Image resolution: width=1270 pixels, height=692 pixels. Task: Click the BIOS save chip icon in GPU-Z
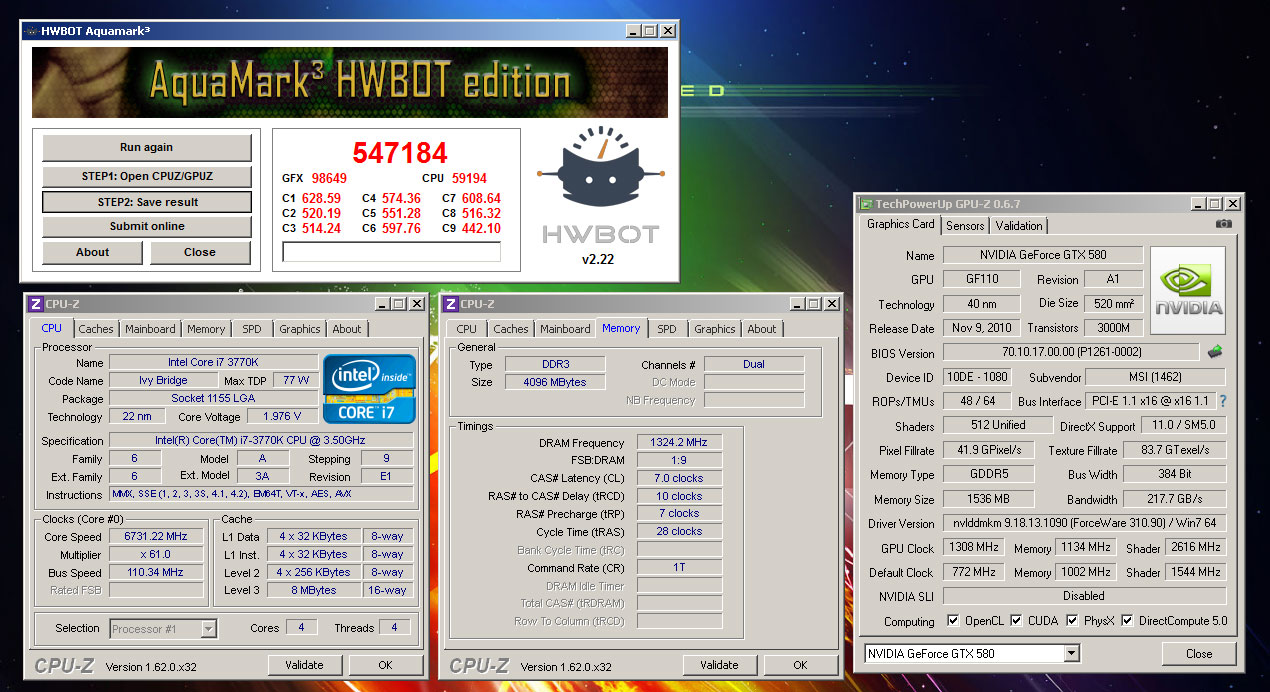click(x=1215, y=351)
